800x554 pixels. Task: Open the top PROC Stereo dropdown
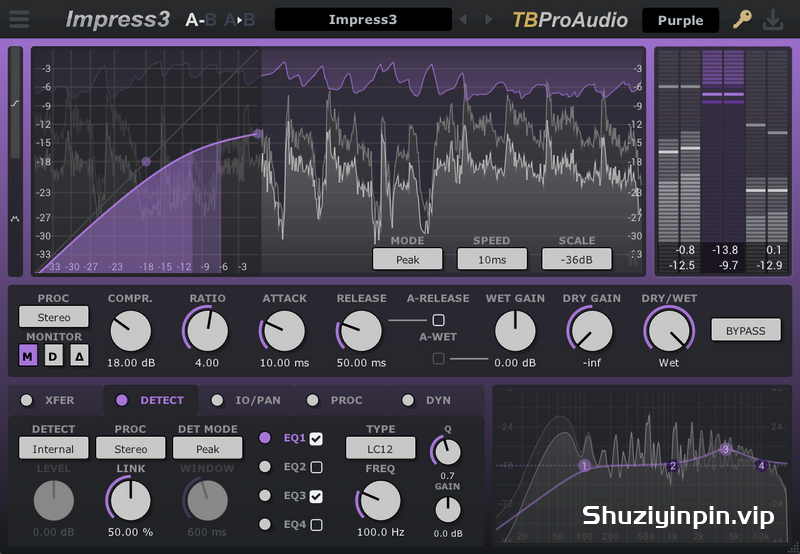coord(54,317)
